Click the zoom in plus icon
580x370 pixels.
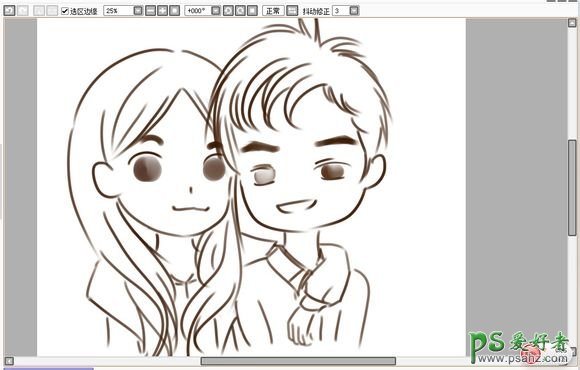pyautogui.click(x=162, y=10)
